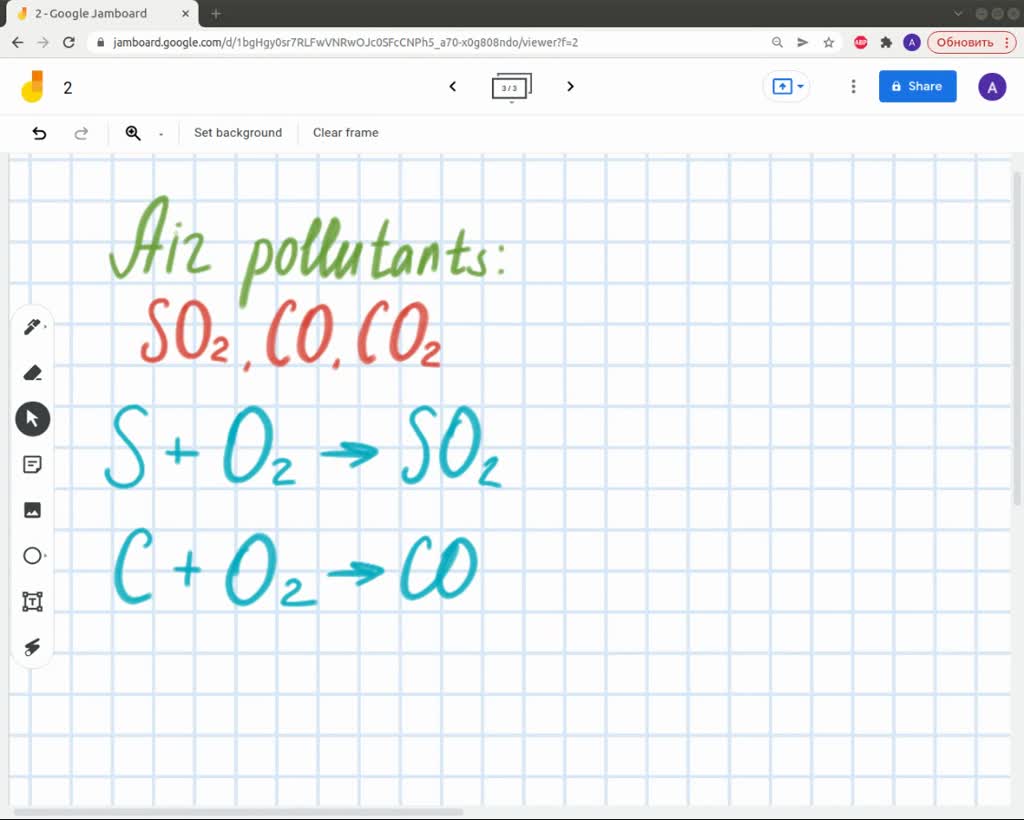The width and height of the screenshot is (1024, 820).
Task: Open the three-dot Jamboard options menu
Action: click(x=853, y=87)
